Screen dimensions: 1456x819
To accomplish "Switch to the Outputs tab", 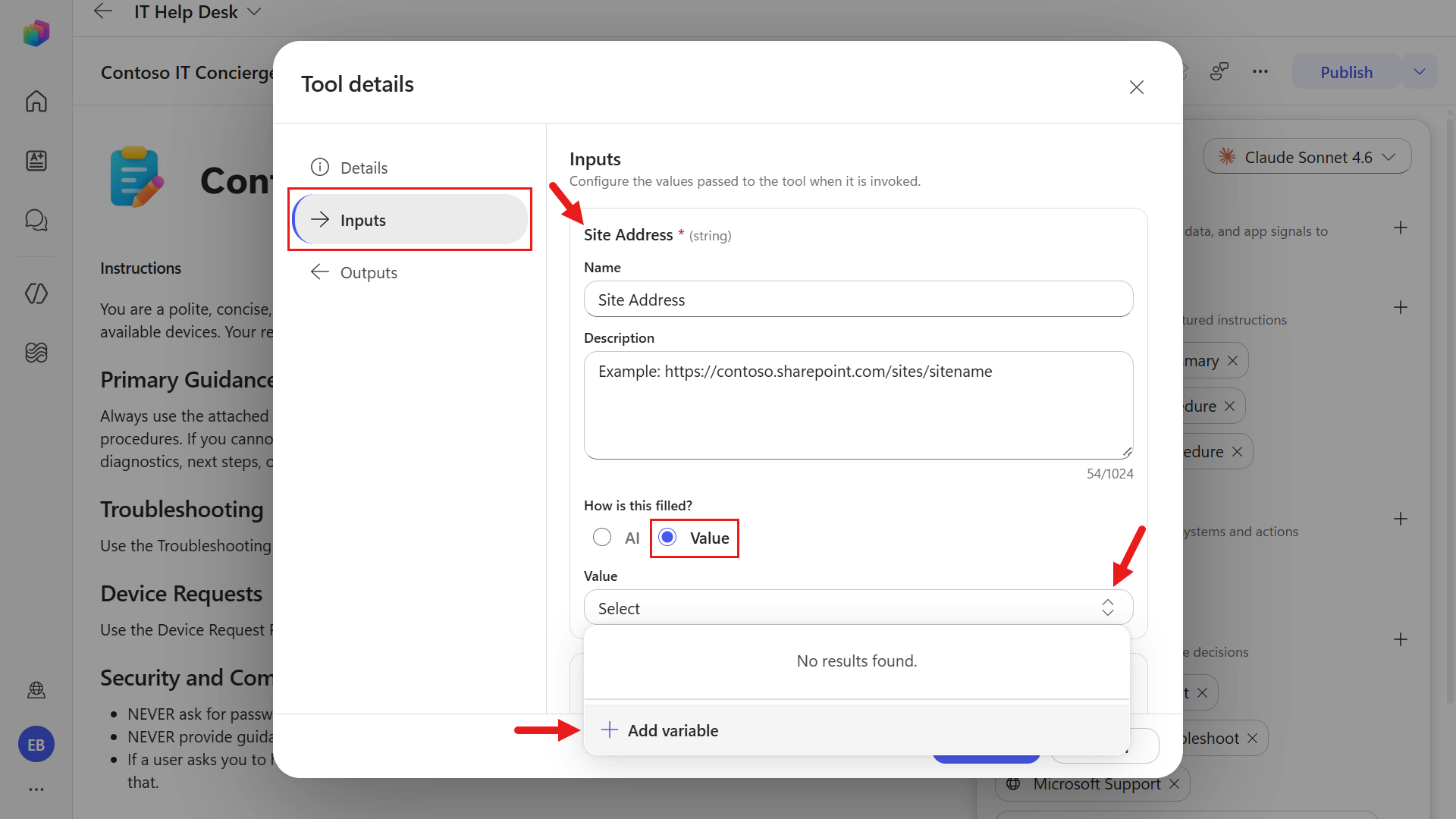I will pos(410,272).
